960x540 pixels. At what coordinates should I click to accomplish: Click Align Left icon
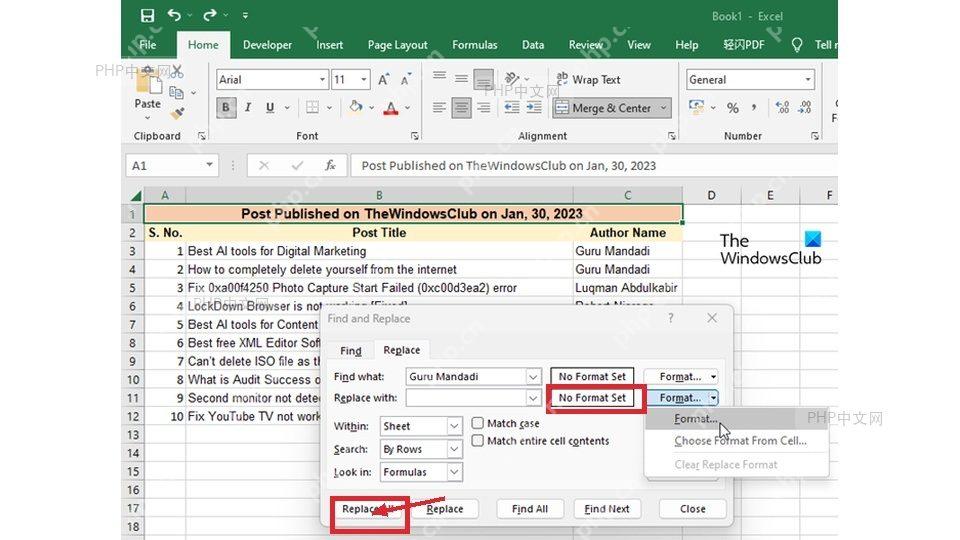pyautogui.click(x=439, y=108)
